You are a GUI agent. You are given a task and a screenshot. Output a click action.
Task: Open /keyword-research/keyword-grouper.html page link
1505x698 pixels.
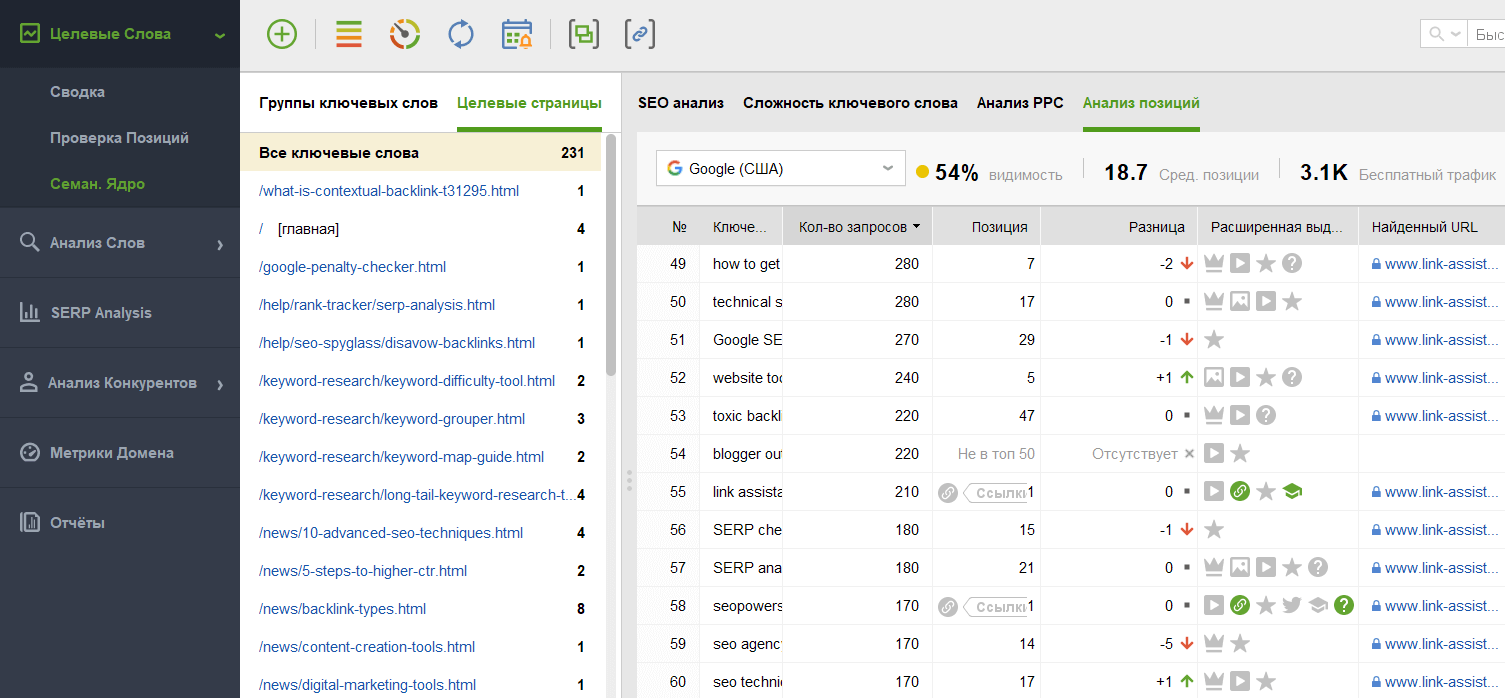[392, 419]
